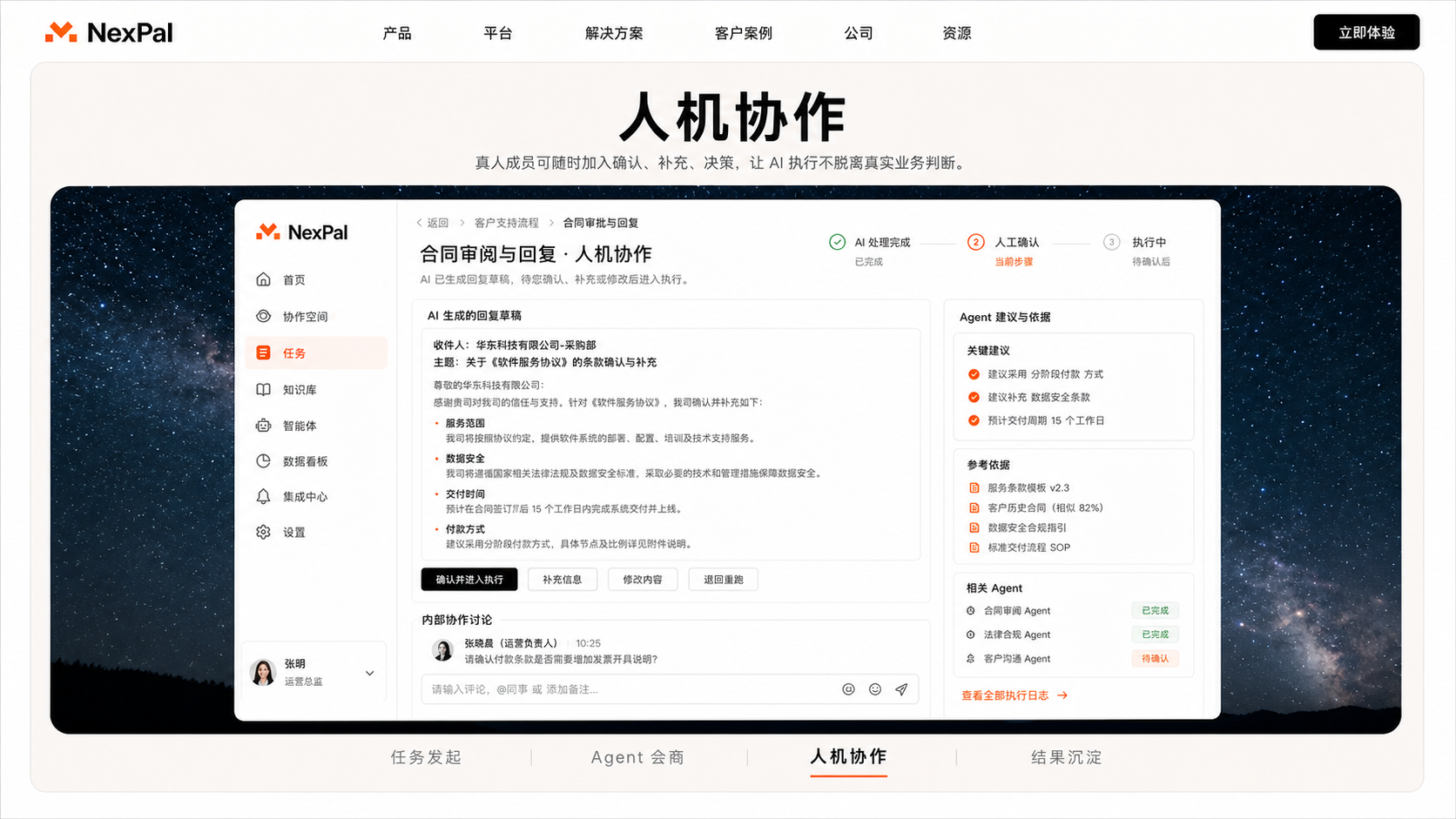Click the 当前步骤 label under 人工确认
This screenshot has width=1456, height=819.
pos(1014,262)
